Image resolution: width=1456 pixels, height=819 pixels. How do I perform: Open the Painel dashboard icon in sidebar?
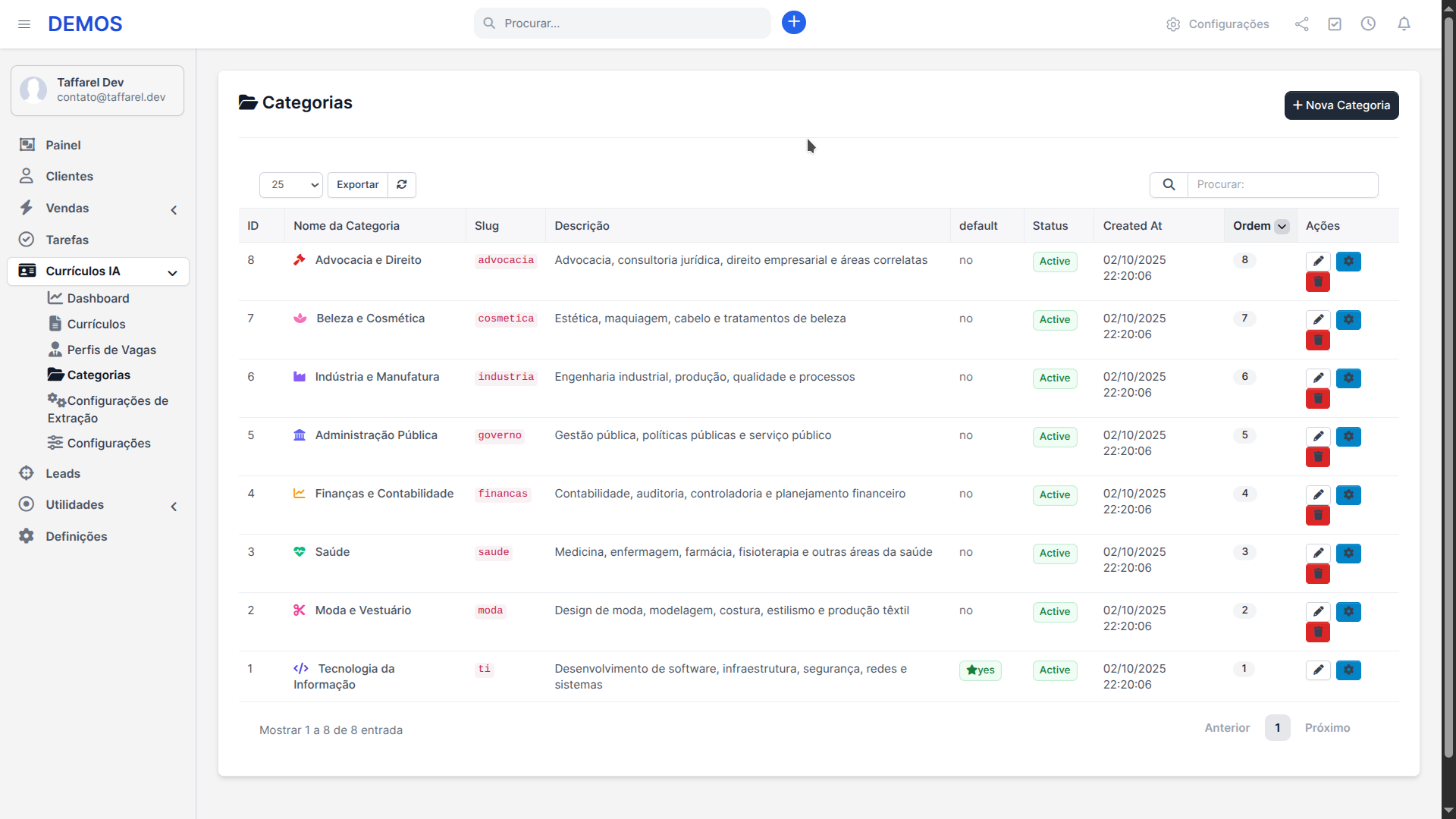[27, 145]
